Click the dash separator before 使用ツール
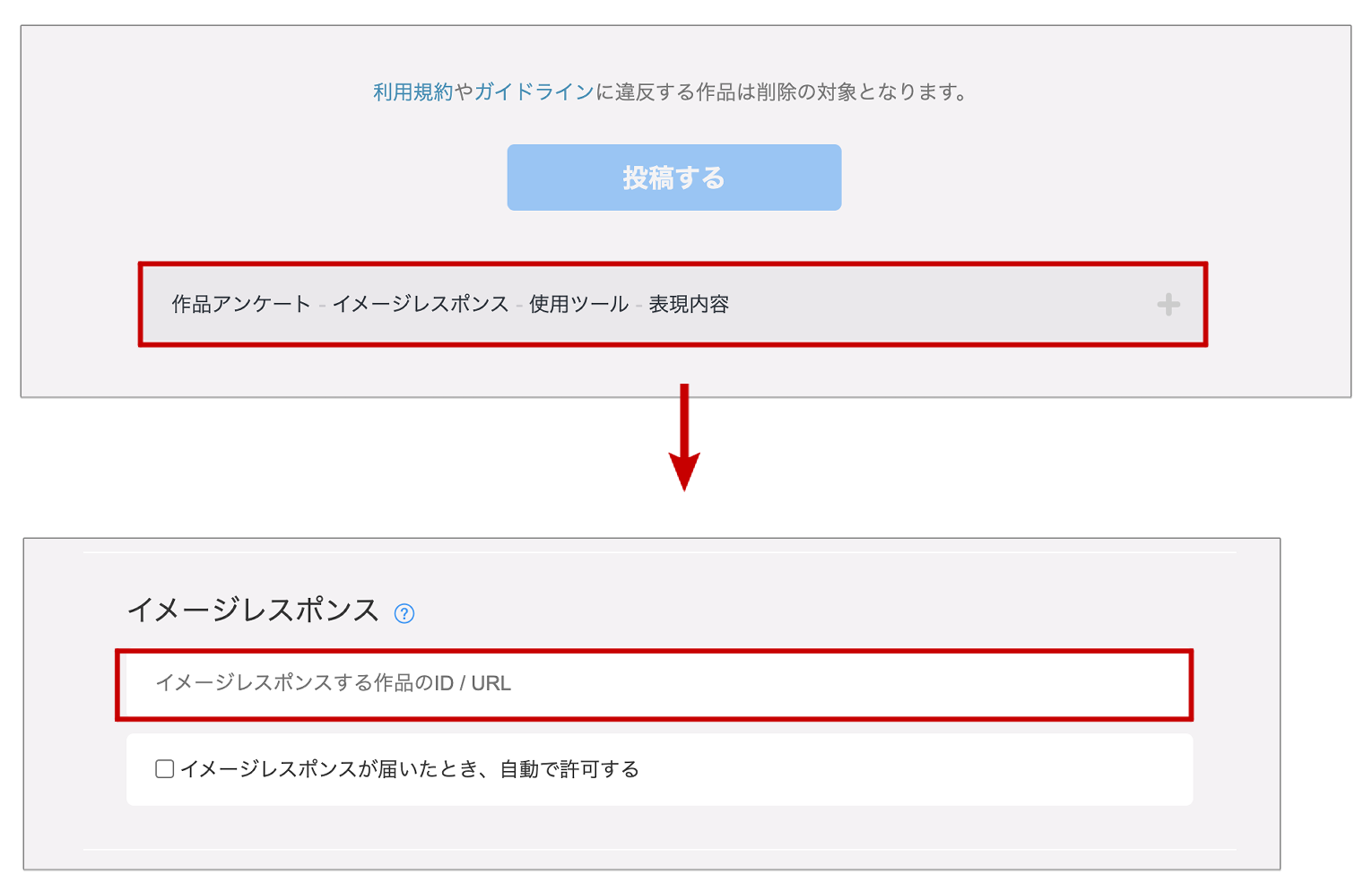 point(519,306)
